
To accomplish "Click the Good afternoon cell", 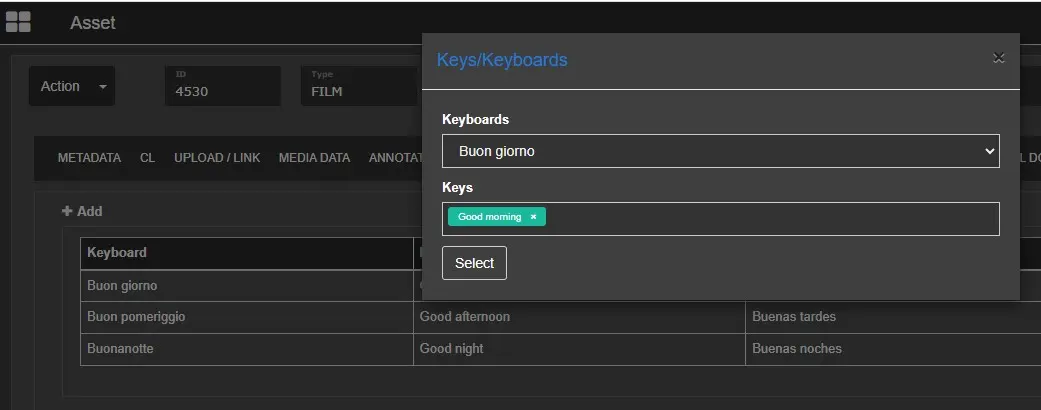I will pyautogui.click(x=465, y=317).
